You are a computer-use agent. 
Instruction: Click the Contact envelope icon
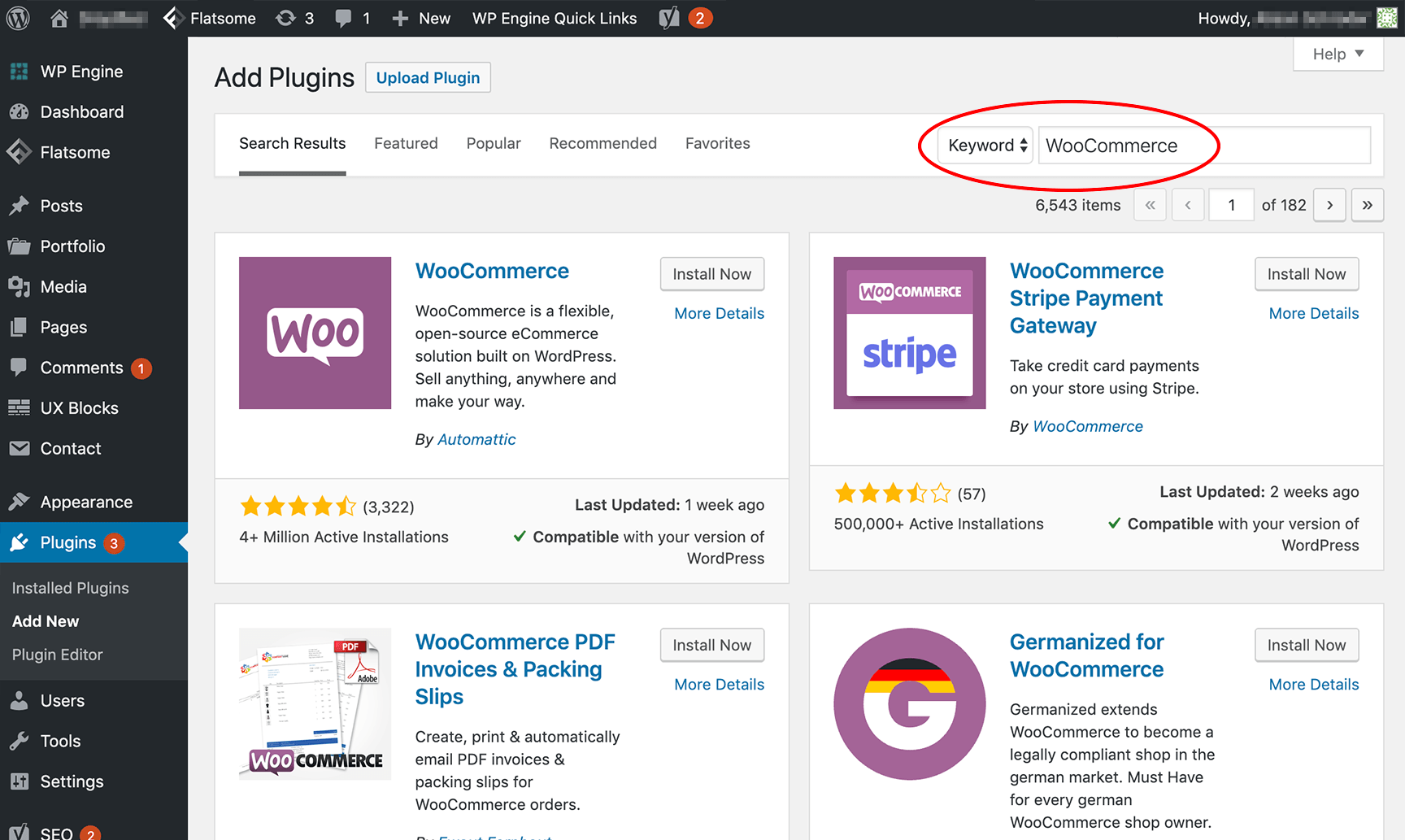pos(19,448)
